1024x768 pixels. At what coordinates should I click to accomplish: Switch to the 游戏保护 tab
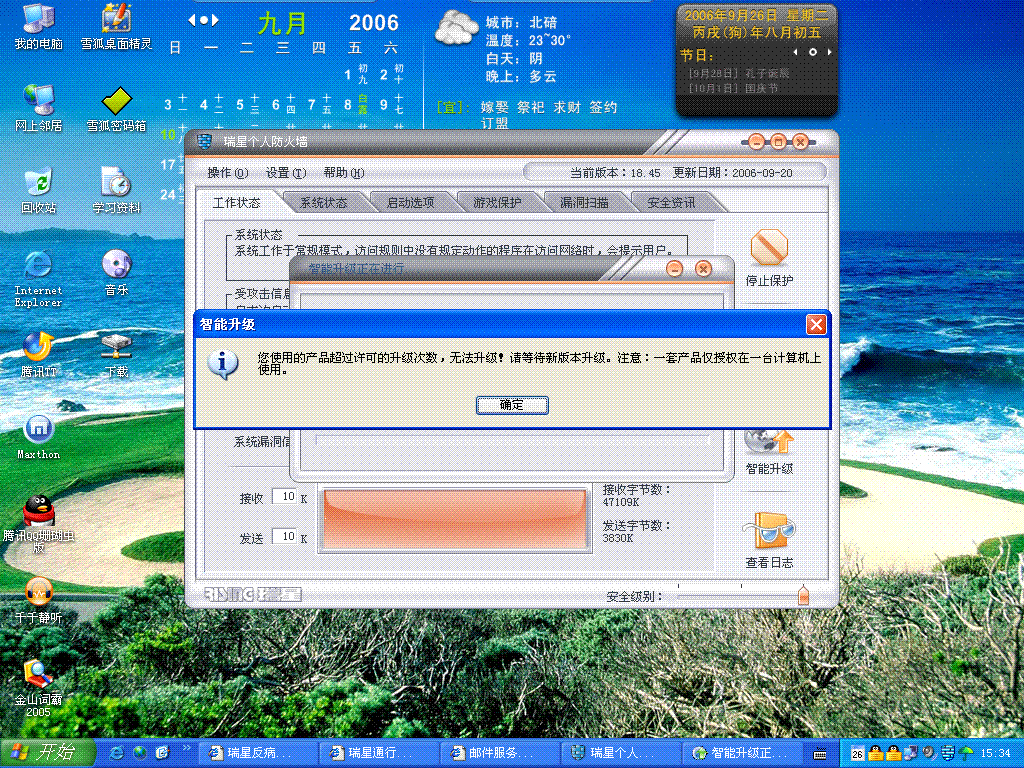(x=497, y=202)
